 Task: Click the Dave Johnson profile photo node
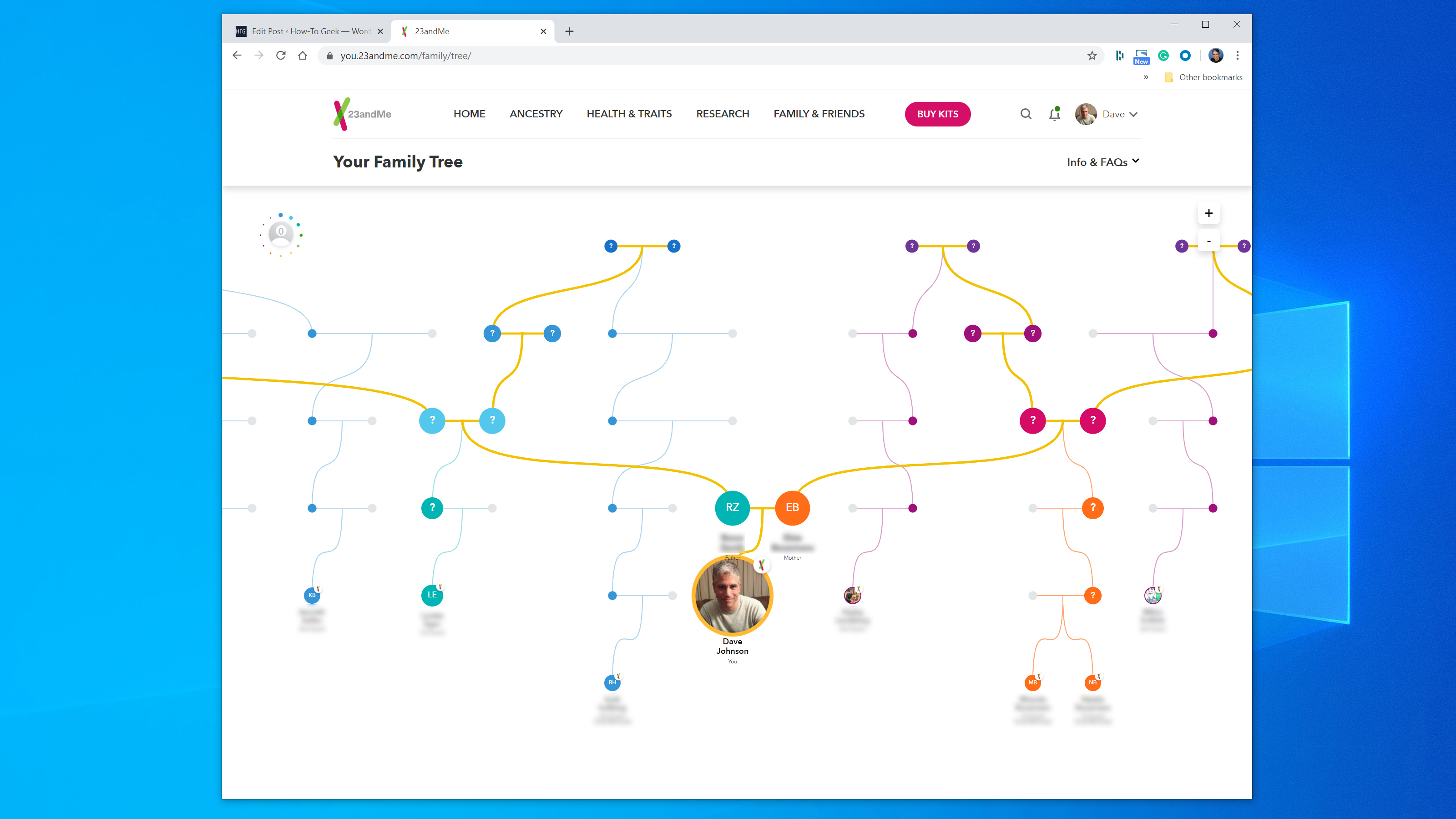(x=732, y=596)
